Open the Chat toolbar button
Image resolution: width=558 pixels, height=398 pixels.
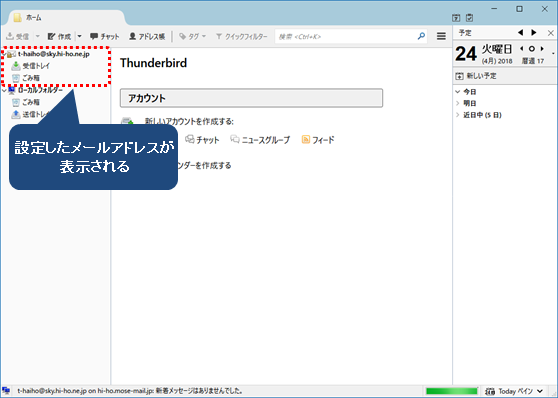[x=105, y=36]
